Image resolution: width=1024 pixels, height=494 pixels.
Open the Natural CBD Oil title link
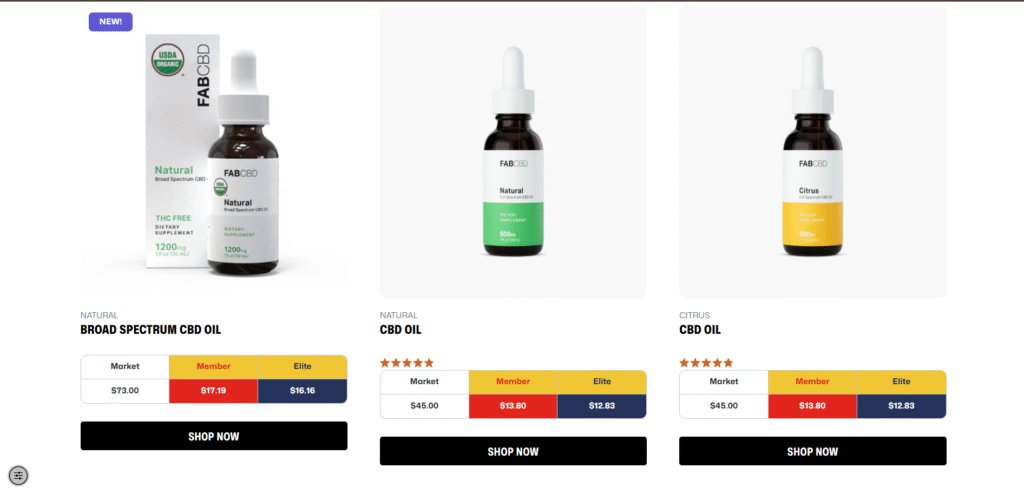click(x=400, y=329)
